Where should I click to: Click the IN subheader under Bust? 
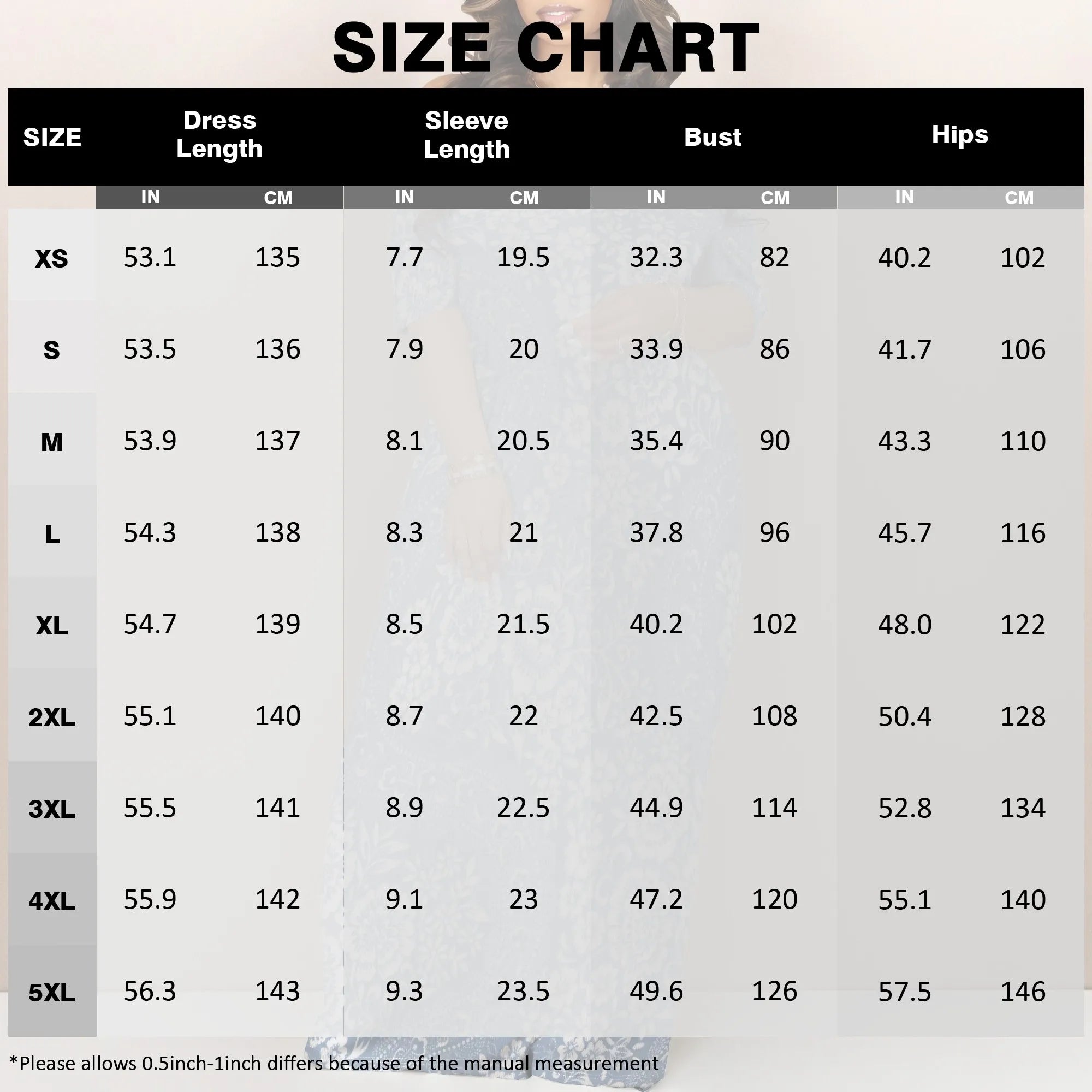656,197
